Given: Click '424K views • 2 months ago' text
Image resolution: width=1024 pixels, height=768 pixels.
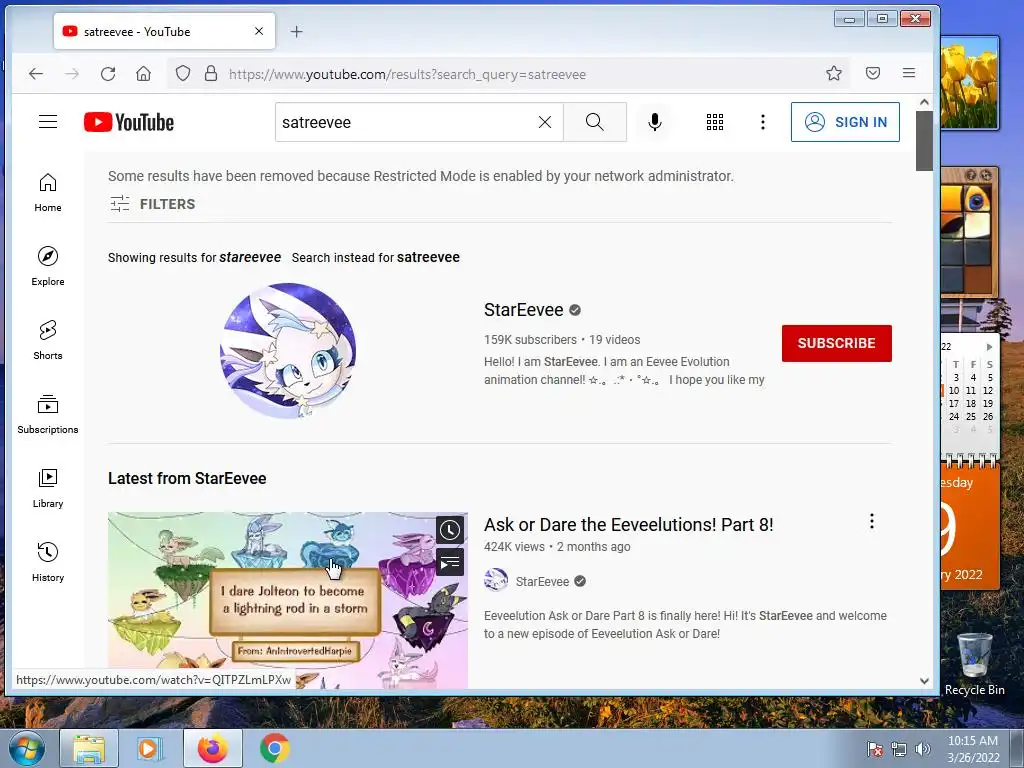Looking at the screenshot, I should [x=557, y=547].
